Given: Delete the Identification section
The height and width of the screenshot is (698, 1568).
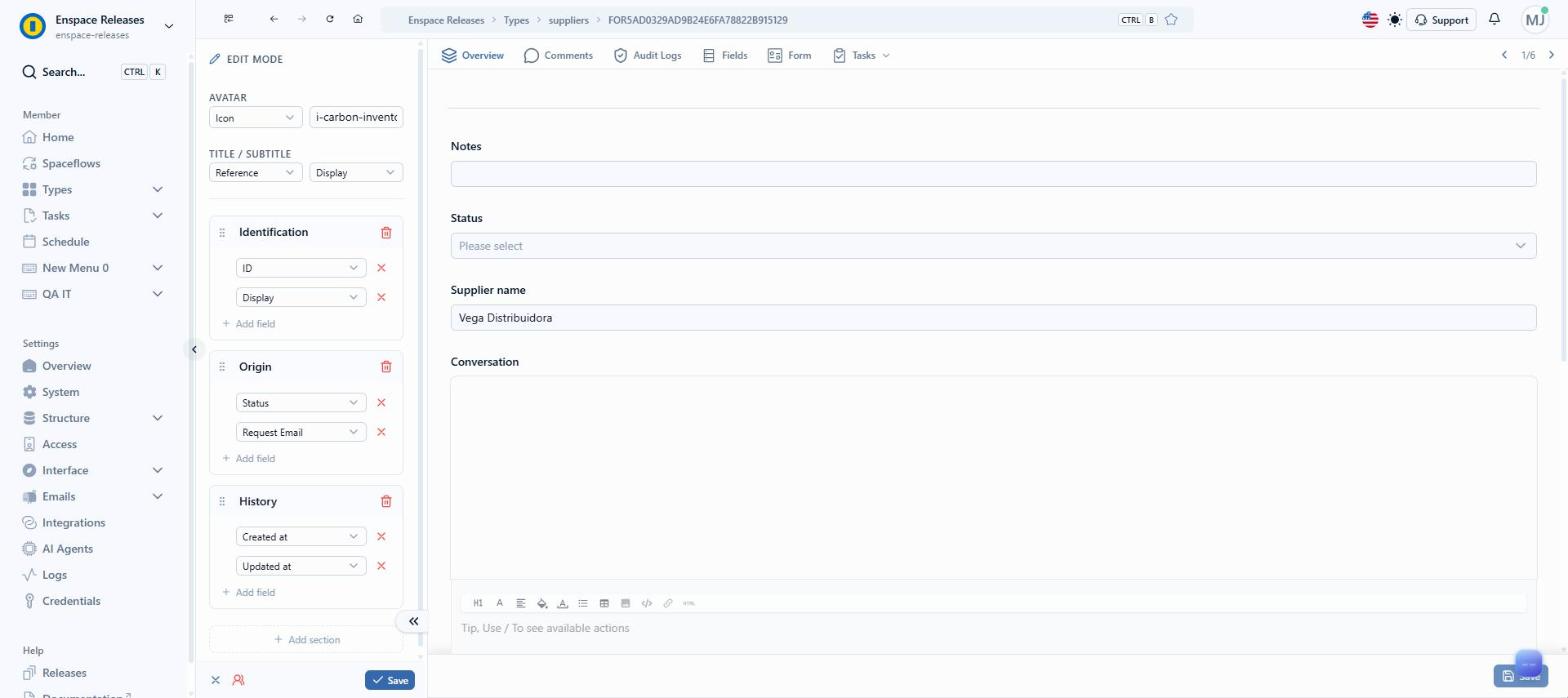Looking at the screenshot, I should (x=386, y=232).
